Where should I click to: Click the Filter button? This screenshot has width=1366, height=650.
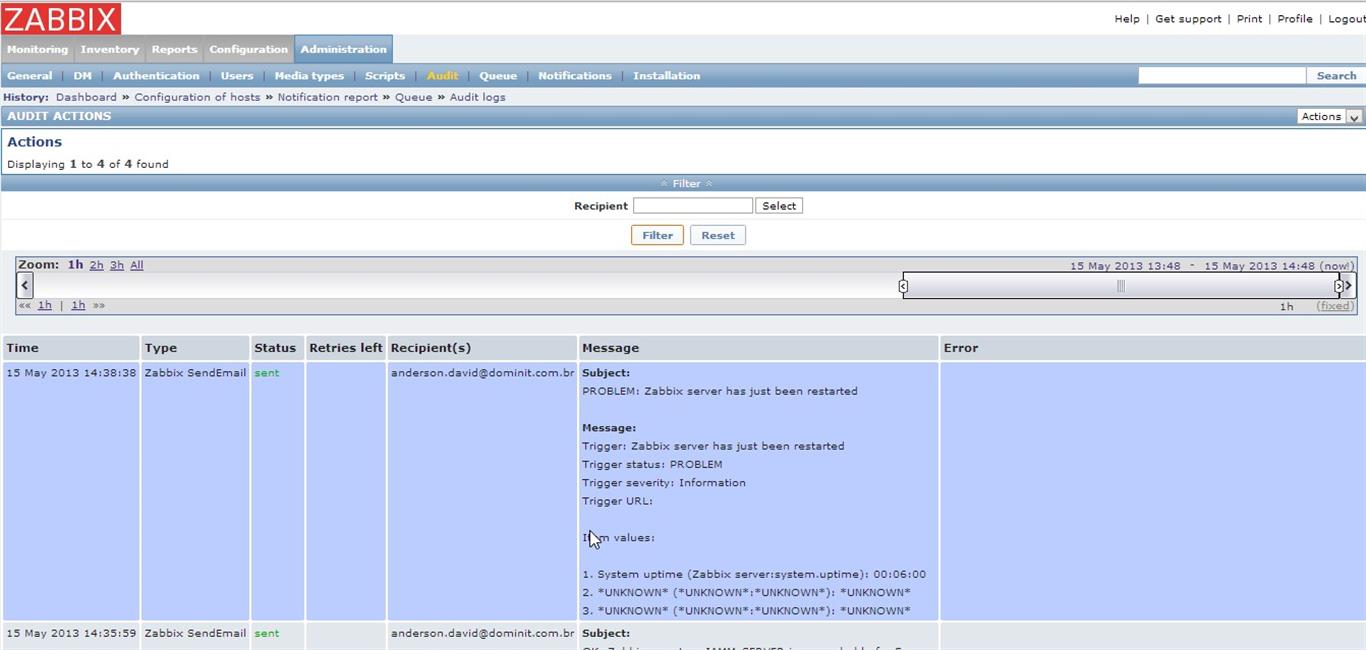pyautogui.click(x=657, y=235)
